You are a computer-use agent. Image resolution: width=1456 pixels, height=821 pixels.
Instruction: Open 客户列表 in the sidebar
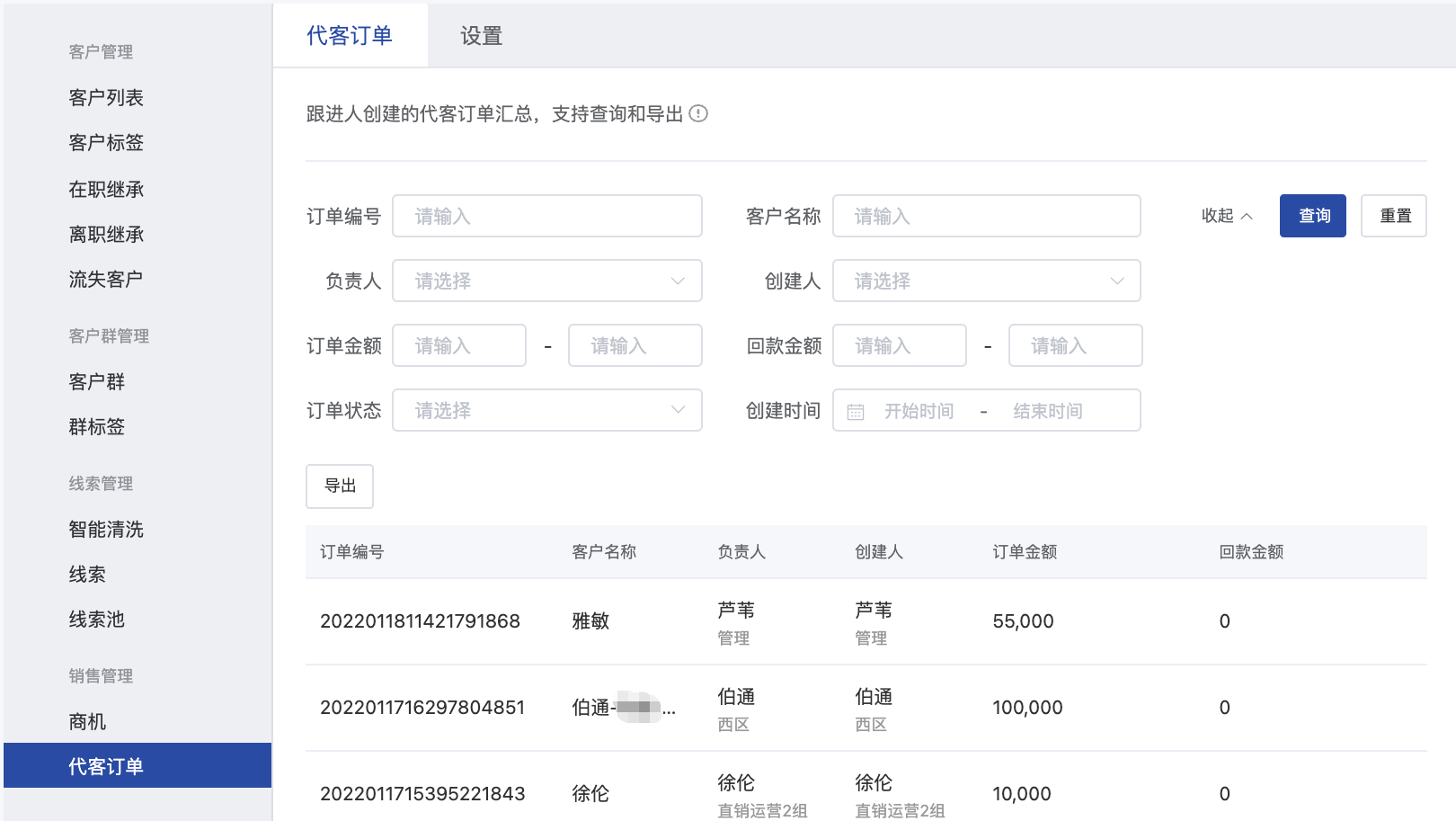click(106, 97)
